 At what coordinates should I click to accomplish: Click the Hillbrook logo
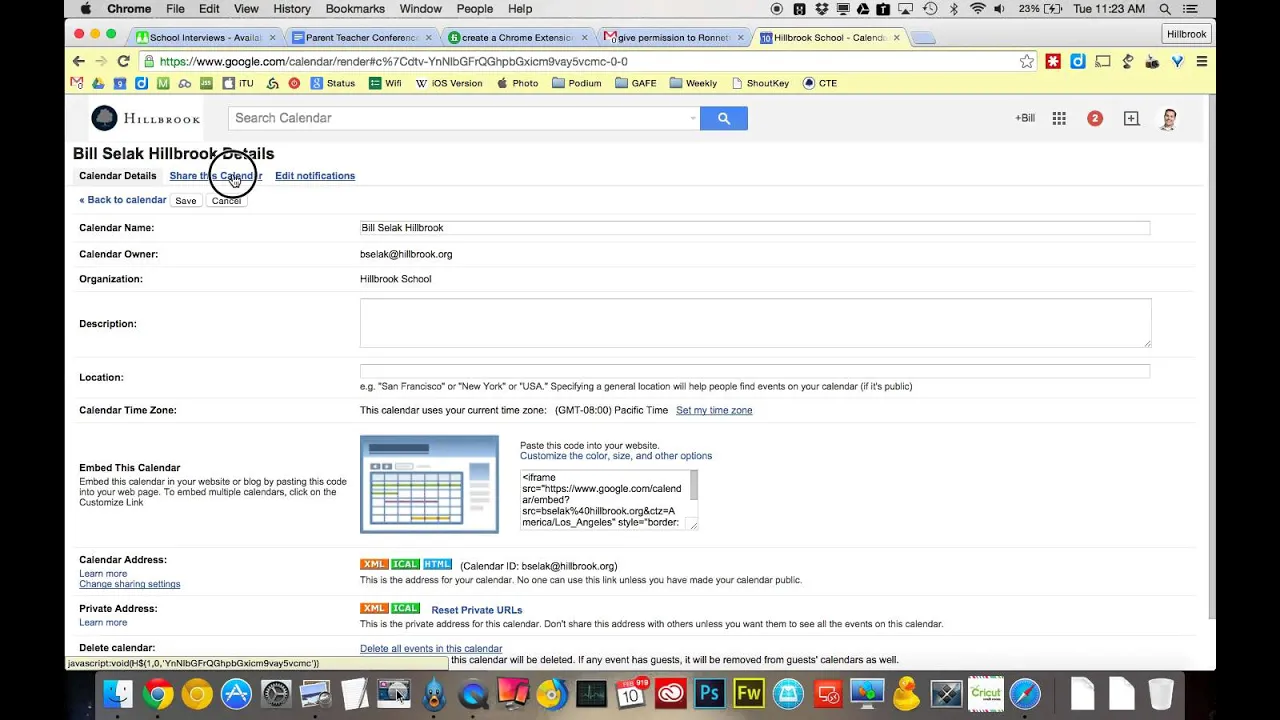(x=146, y=118)
